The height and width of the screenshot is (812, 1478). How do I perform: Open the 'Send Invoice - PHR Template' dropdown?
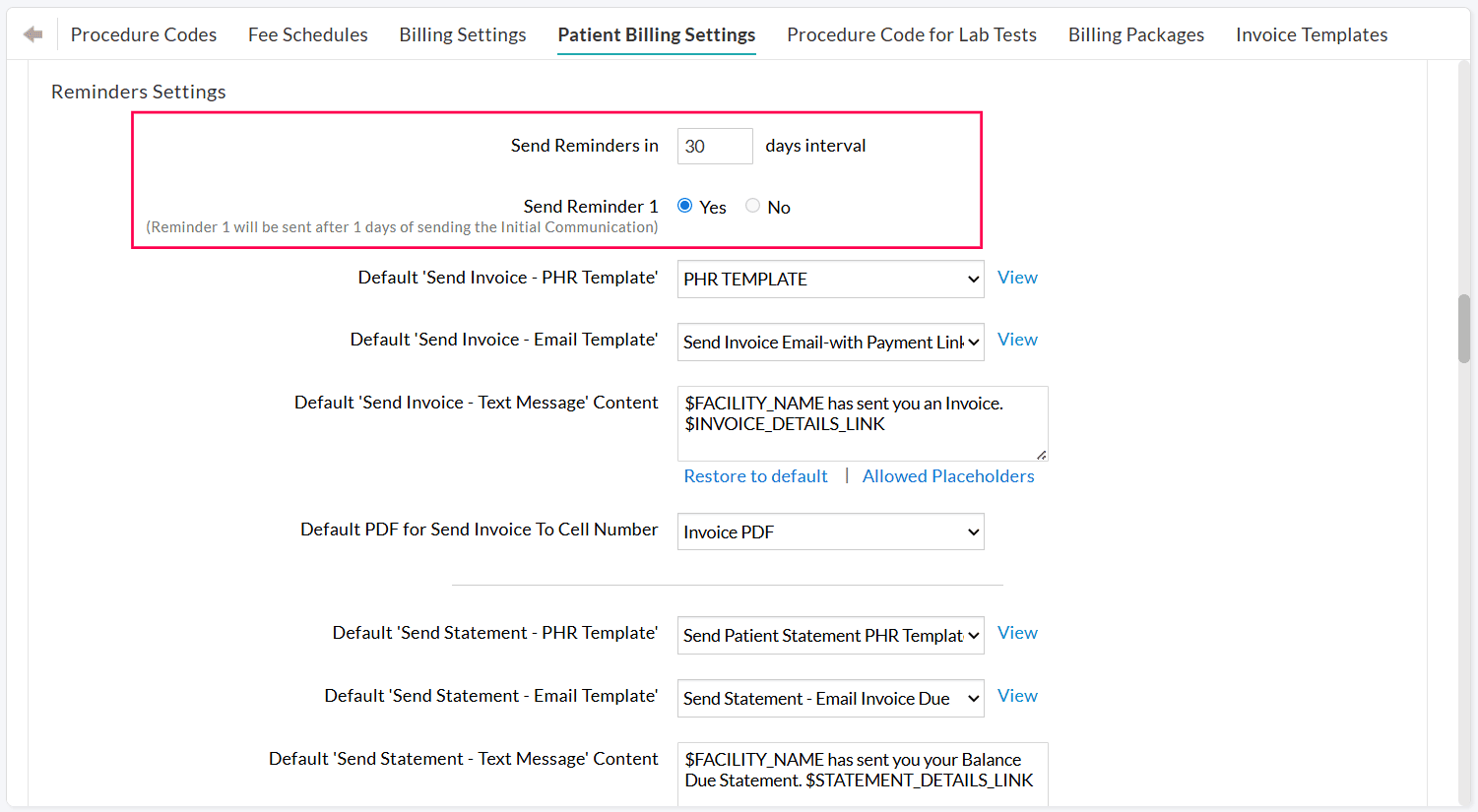point(830,279)
